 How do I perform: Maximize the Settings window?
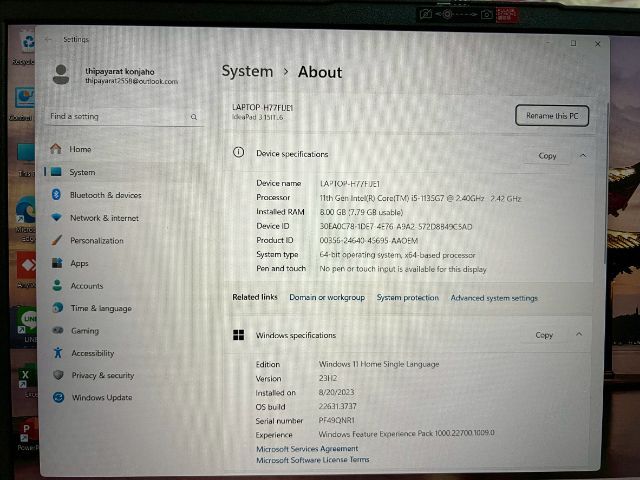[x=573, y=43]
